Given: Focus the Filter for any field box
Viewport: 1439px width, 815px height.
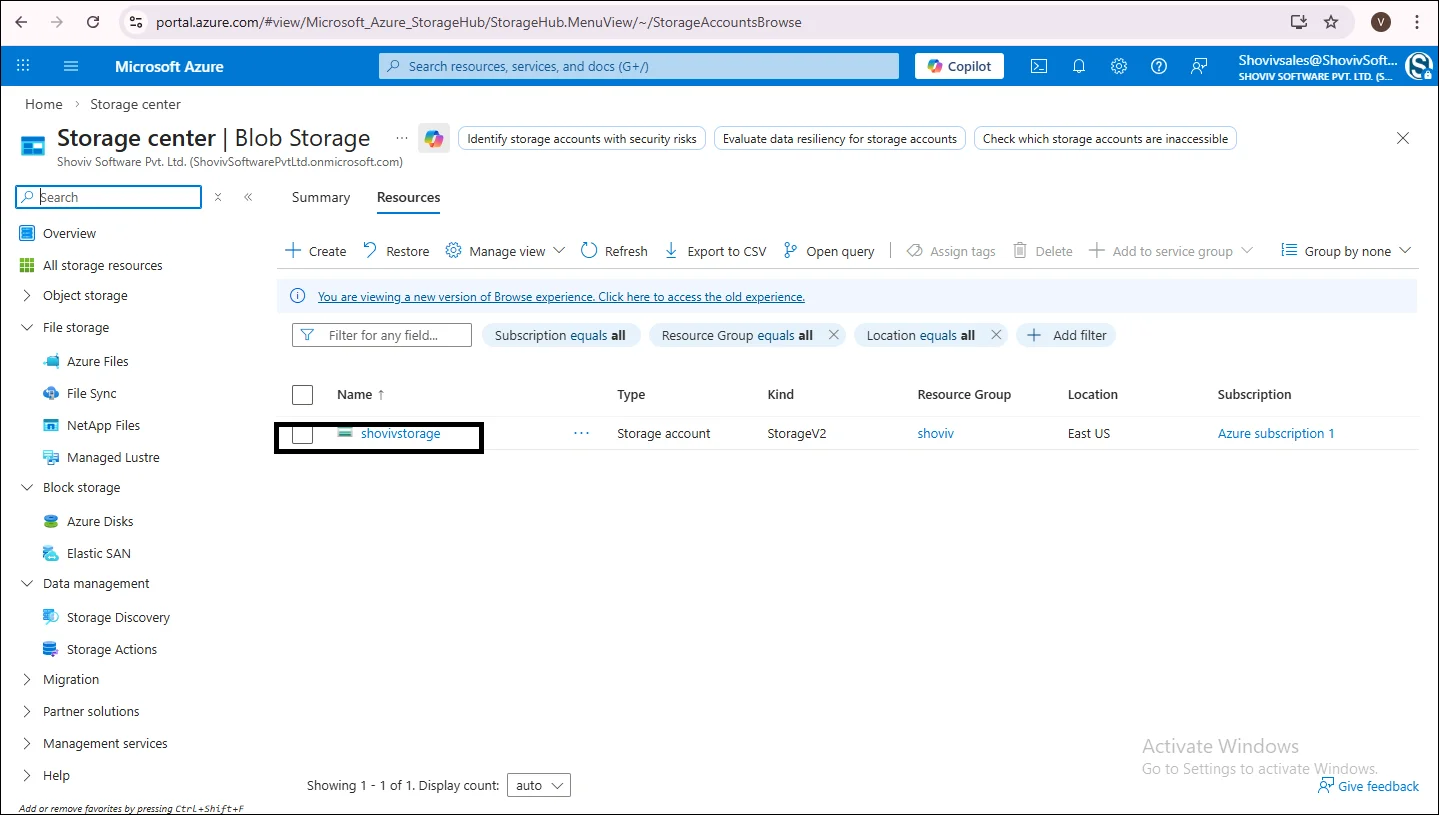Looking at the screenshot, I should tap(382, 335).
